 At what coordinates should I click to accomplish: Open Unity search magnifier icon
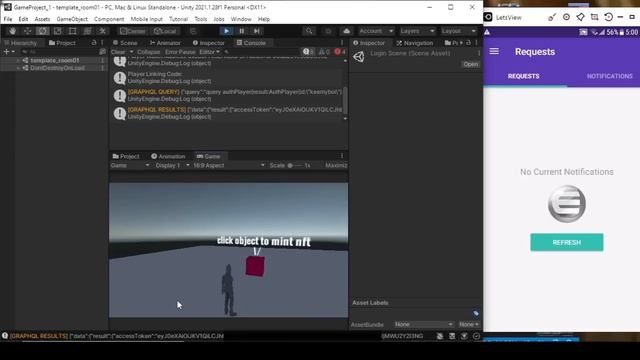click(309, 31)
